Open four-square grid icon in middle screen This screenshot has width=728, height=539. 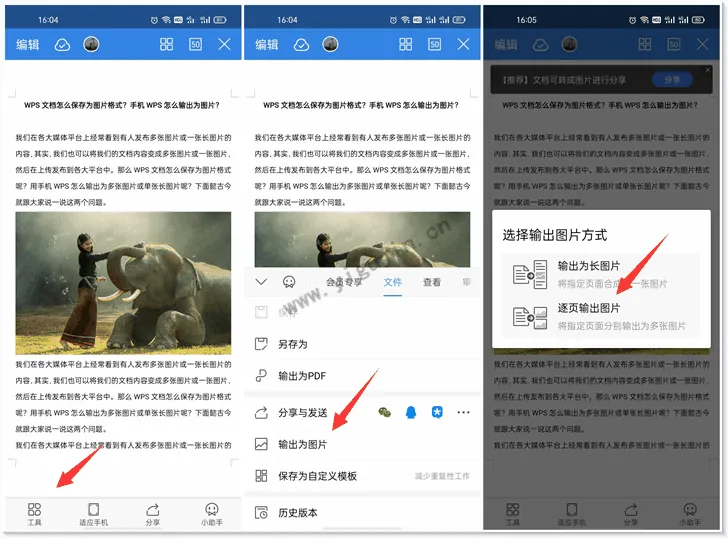click(405, 44)
